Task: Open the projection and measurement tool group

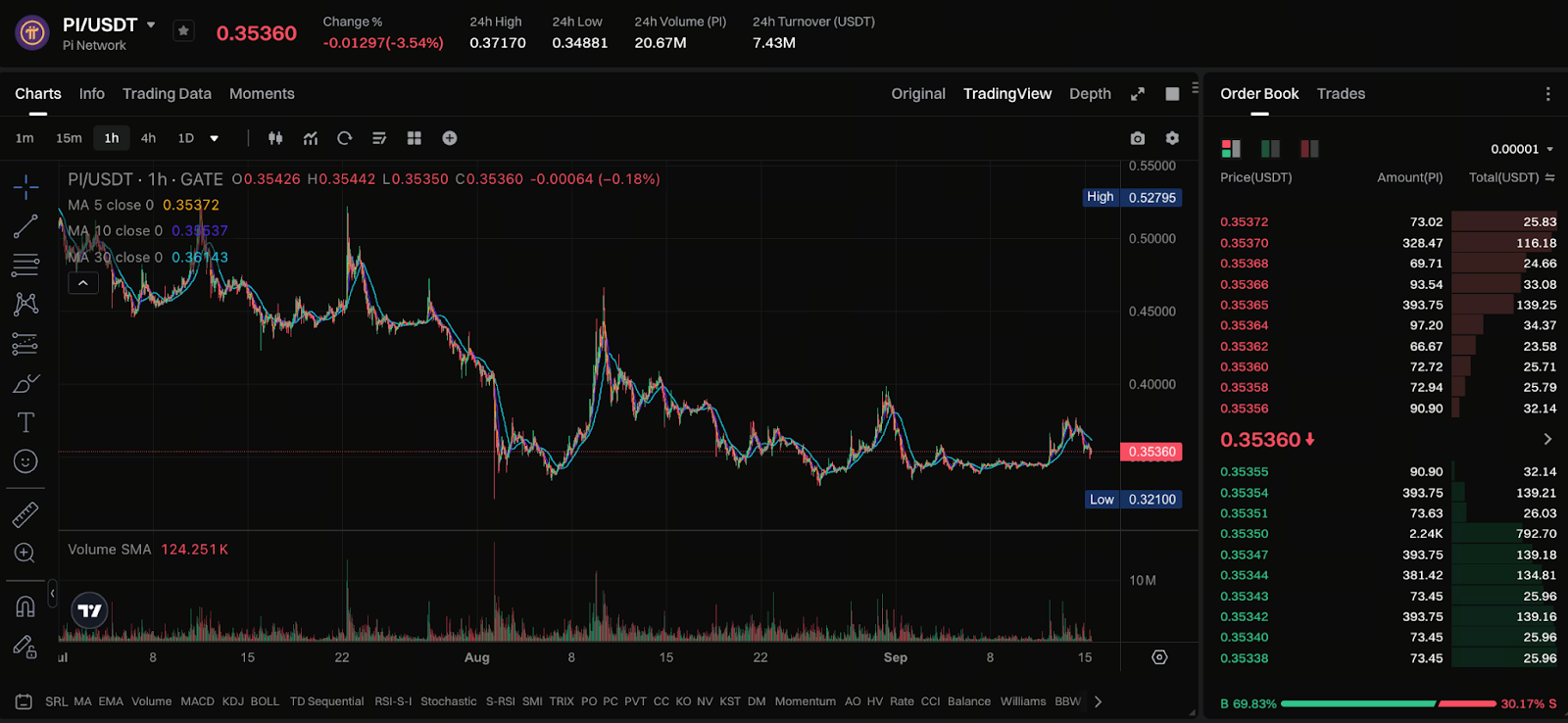Action: coord(25,344)
